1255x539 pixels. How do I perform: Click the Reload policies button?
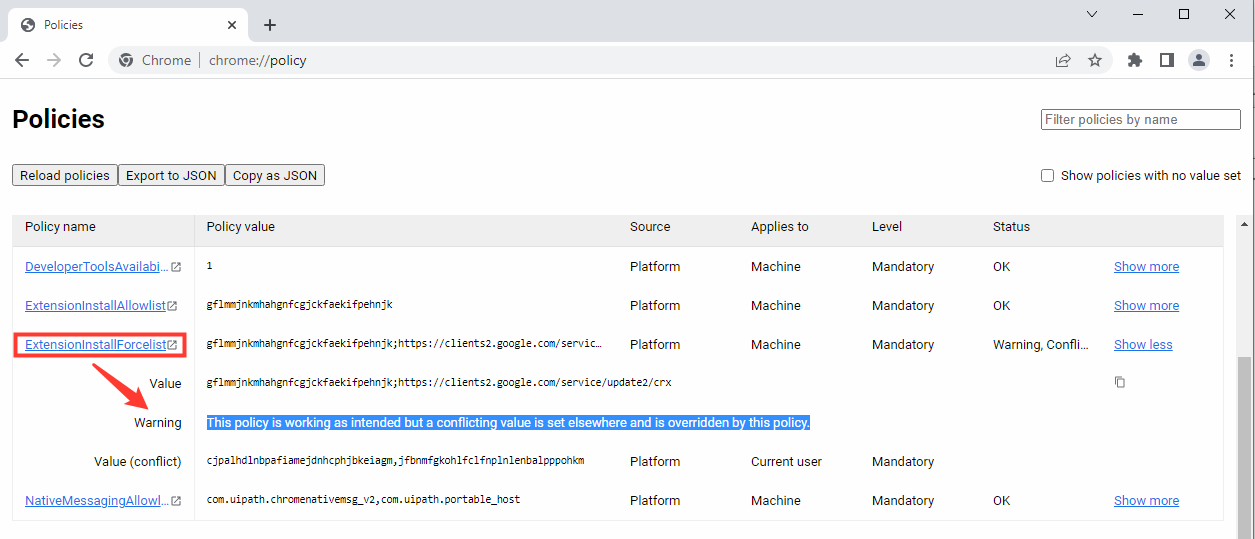click(x=65, y=175)
